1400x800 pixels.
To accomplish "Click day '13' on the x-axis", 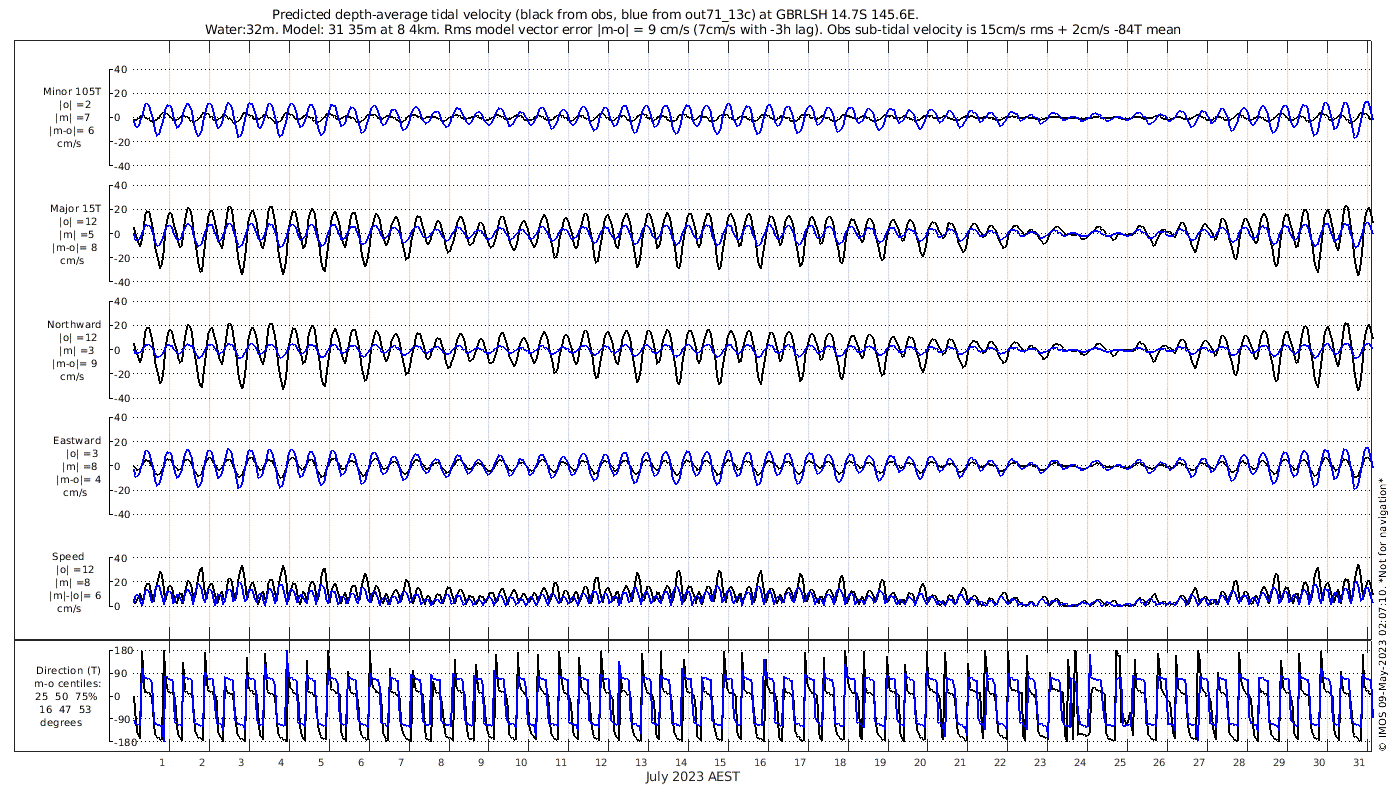I will [x=640, y=762].
